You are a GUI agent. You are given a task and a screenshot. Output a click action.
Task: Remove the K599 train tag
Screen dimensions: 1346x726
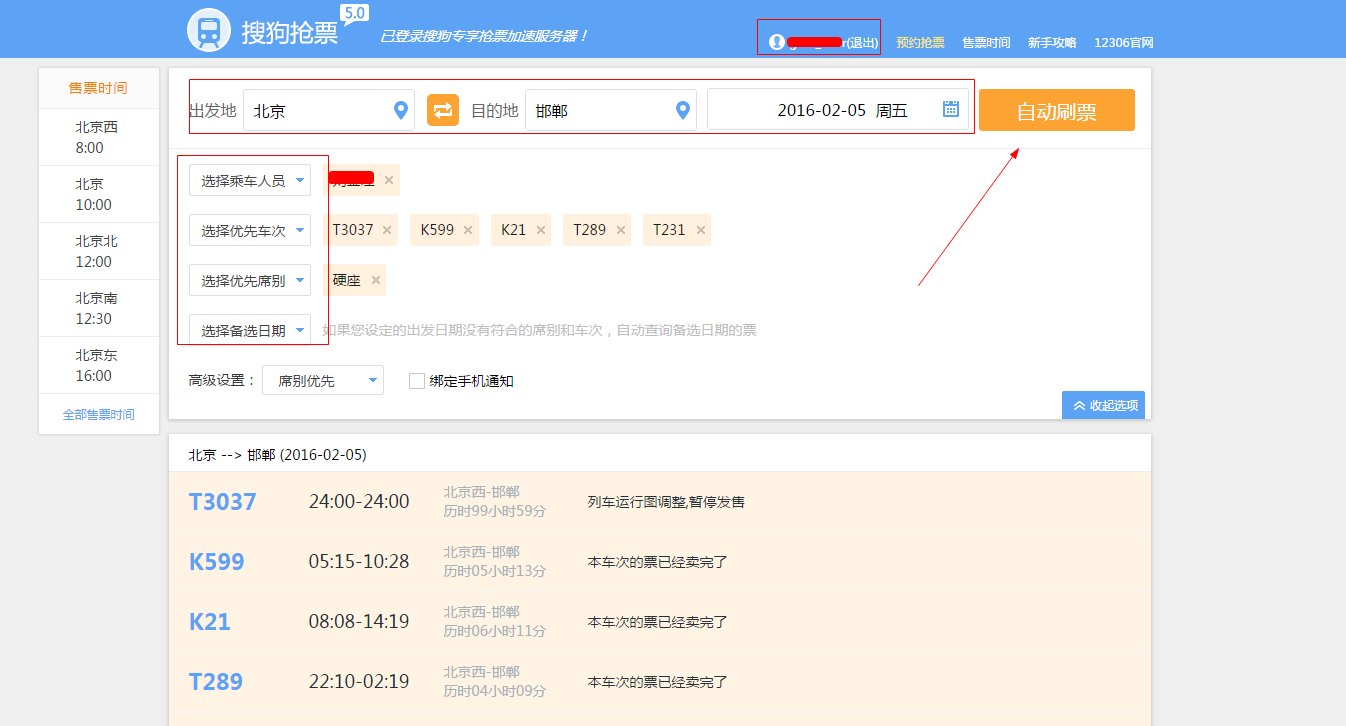[467, 229]
